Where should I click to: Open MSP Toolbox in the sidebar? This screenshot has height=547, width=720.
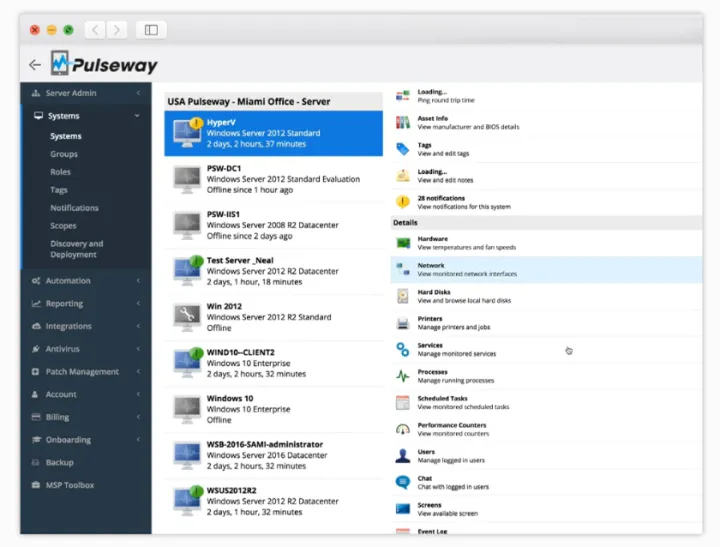[70, 485]
